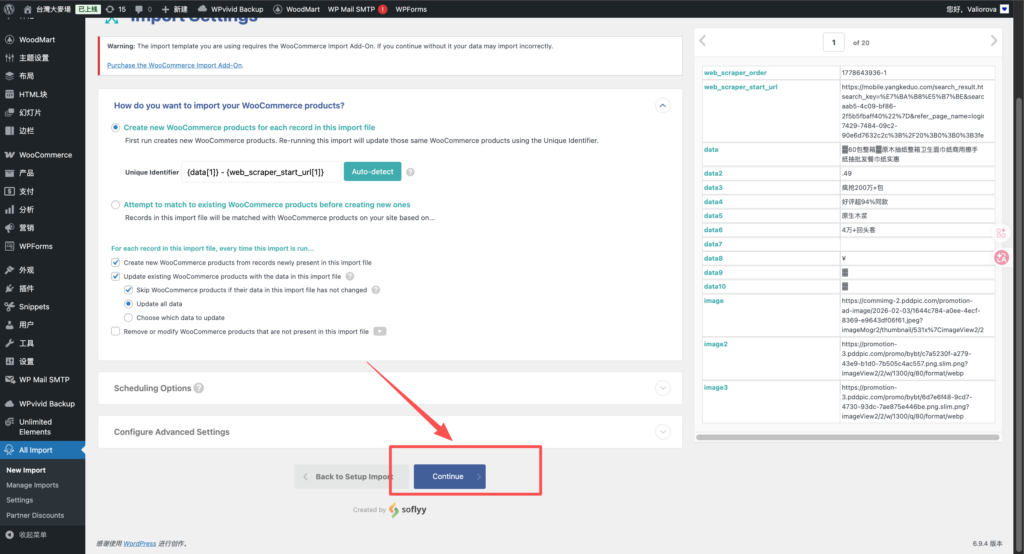1024x554 pixels.
Task: Click the Continue button
Action: point(449,477)
